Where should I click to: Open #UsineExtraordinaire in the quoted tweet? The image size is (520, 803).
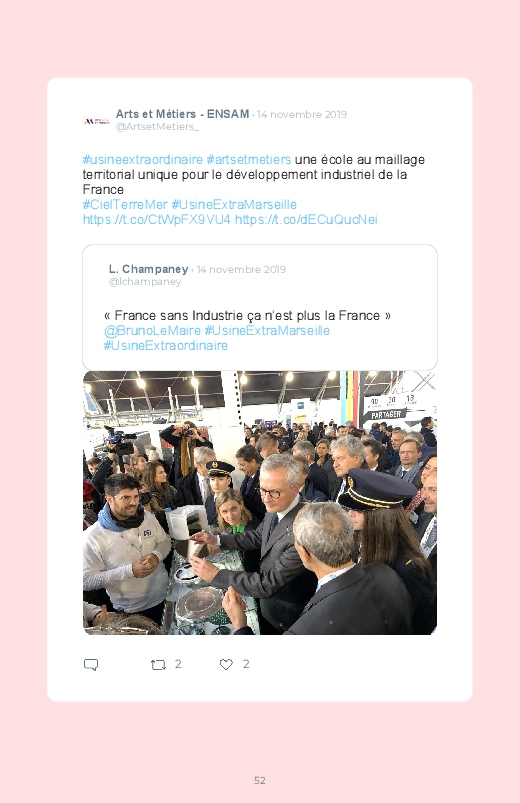tap(165, 346)
